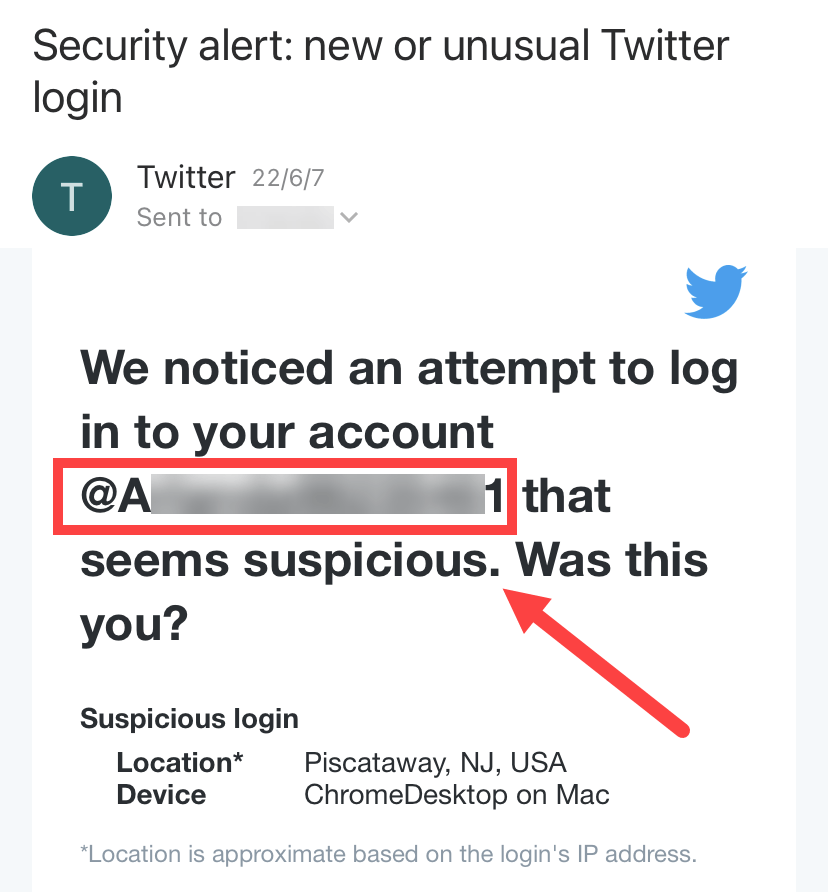Image resolution: width=828 pixels, height=892 pixels.
Task: Click ChromeDesktop on Mac device value
Action: 457,795
